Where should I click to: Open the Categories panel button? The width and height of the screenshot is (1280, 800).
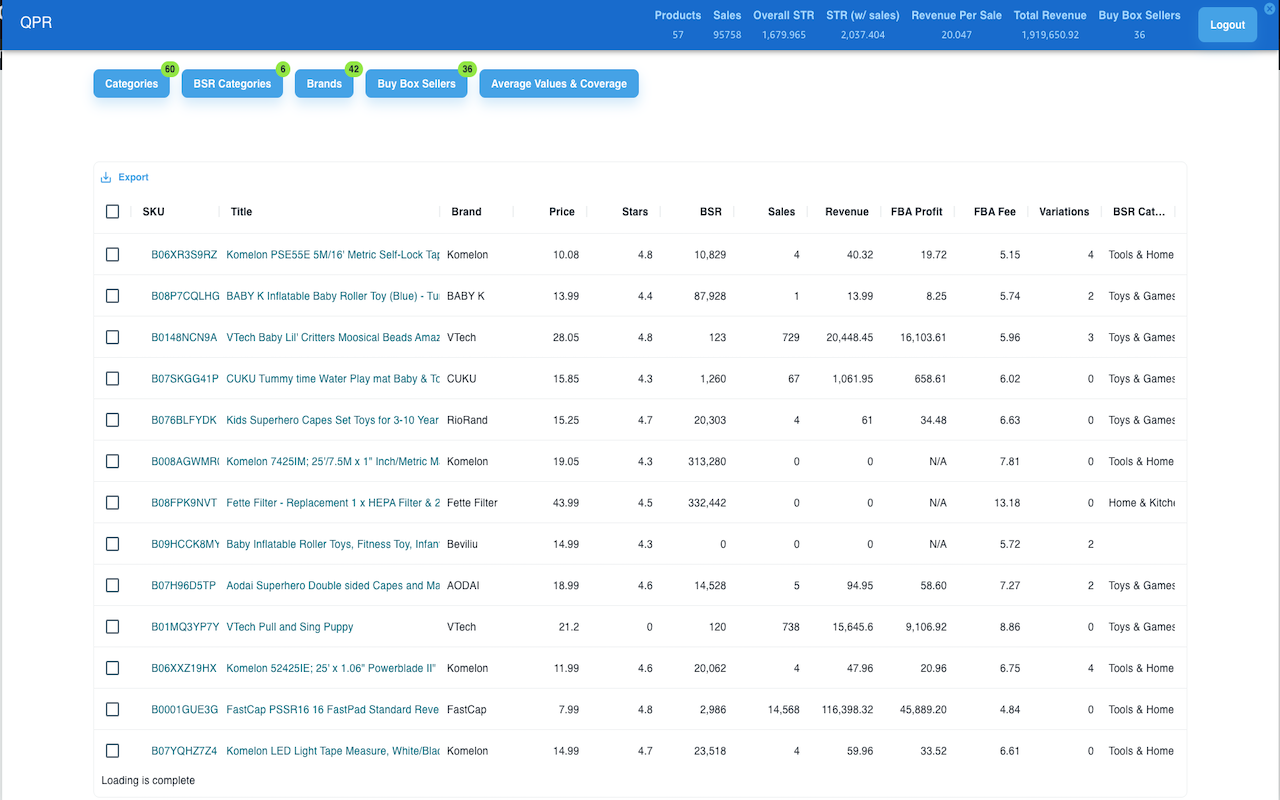(132, 84)
